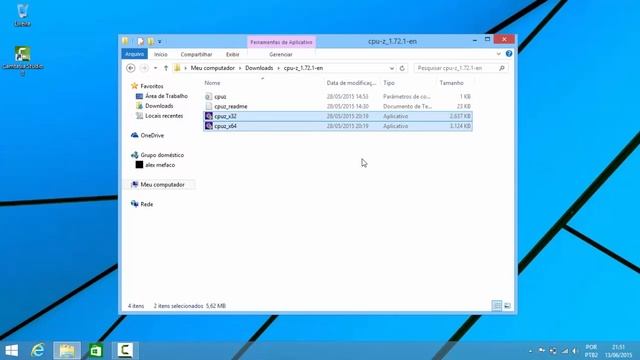Click the Forward navigation arrow
Viewport: 640px width, 360px height.
click(144, 68)
